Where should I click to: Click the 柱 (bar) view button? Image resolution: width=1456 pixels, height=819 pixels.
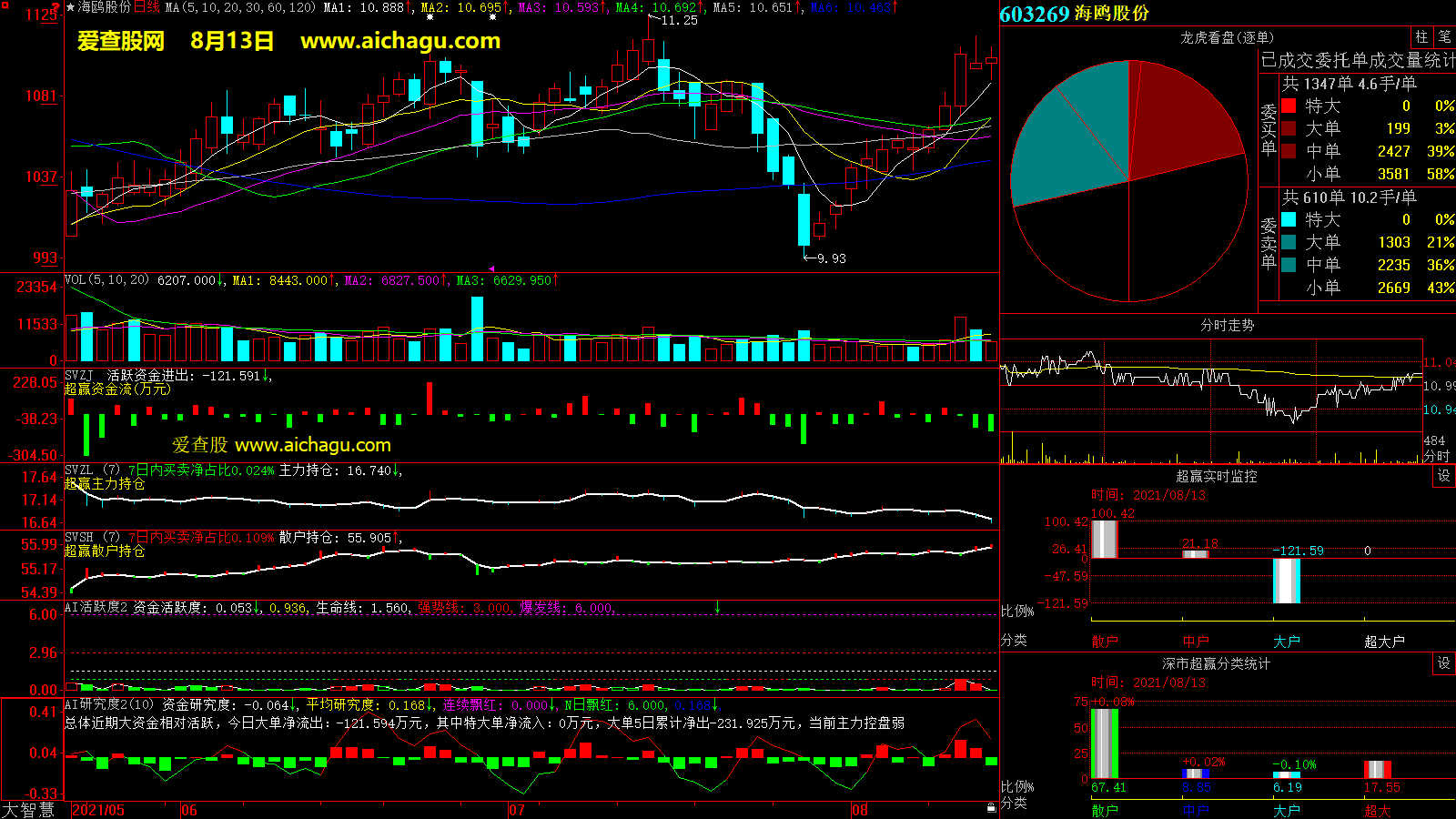pyautogui.click(x=1421, y=37)
